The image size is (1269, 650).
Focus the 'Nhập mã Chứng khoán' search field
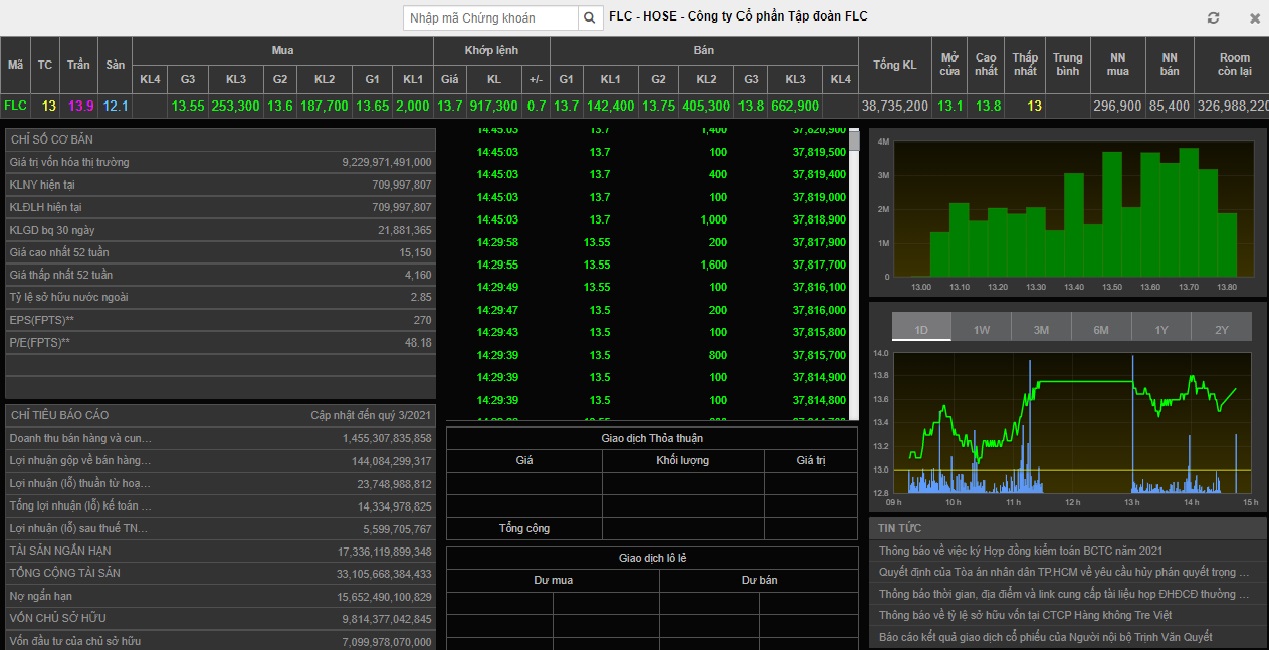pos(491,18)
